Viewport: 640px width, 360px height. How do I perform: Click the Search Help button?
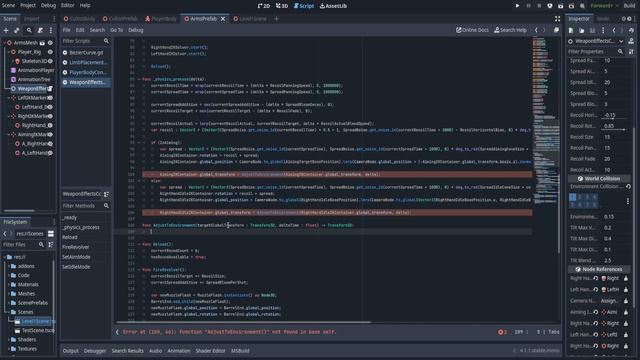pos(510,30)
